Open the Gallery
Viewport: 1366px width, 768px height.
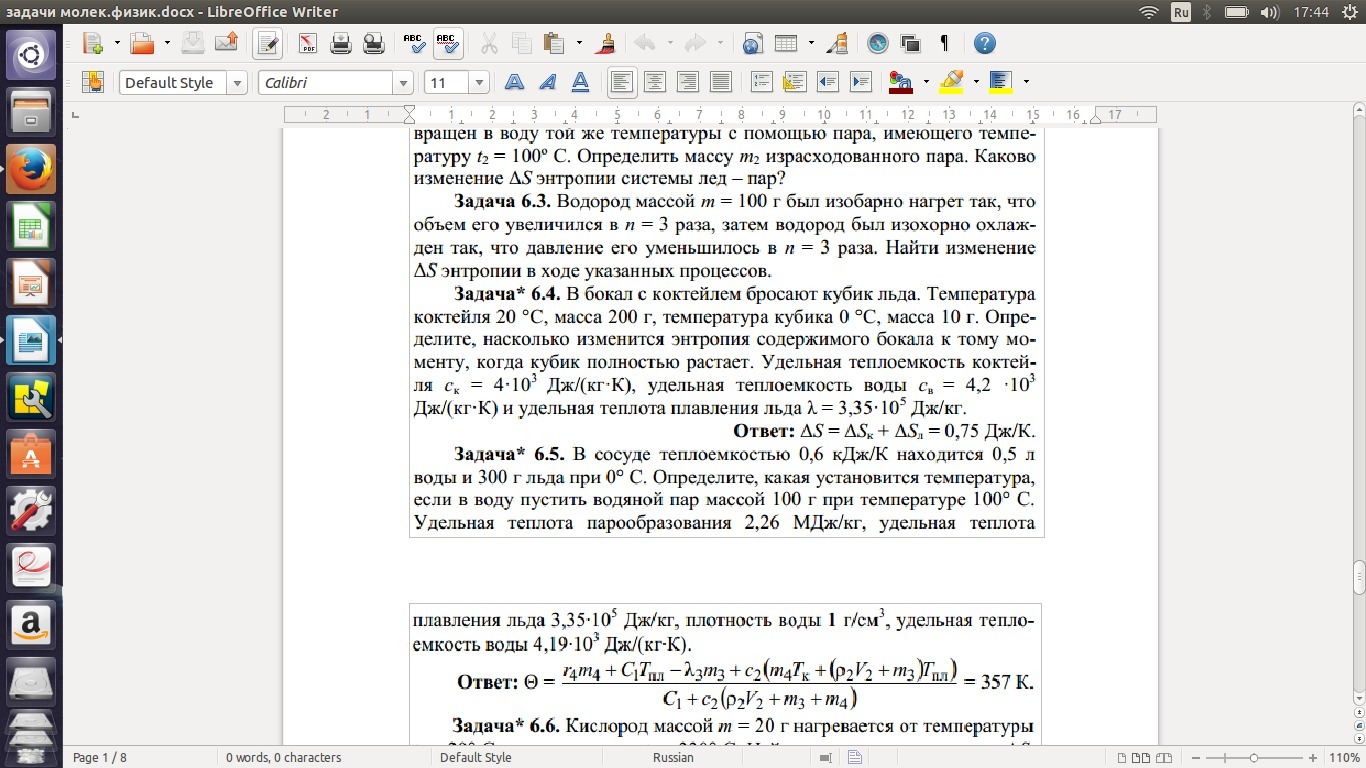coord(911,43)
